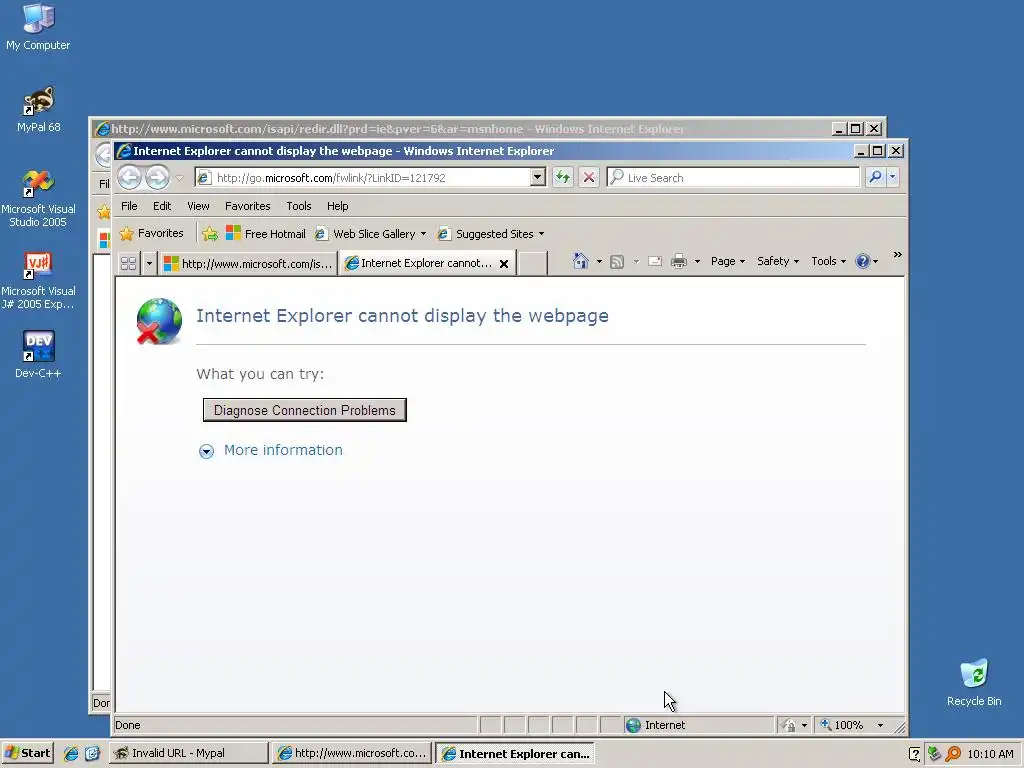Open recent pages dropdown beside Forward
1024x768 pixels.
point(180,178)
